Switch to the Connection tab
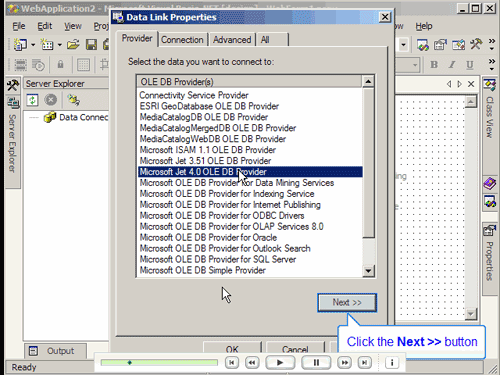 click(x=182, y=40)
